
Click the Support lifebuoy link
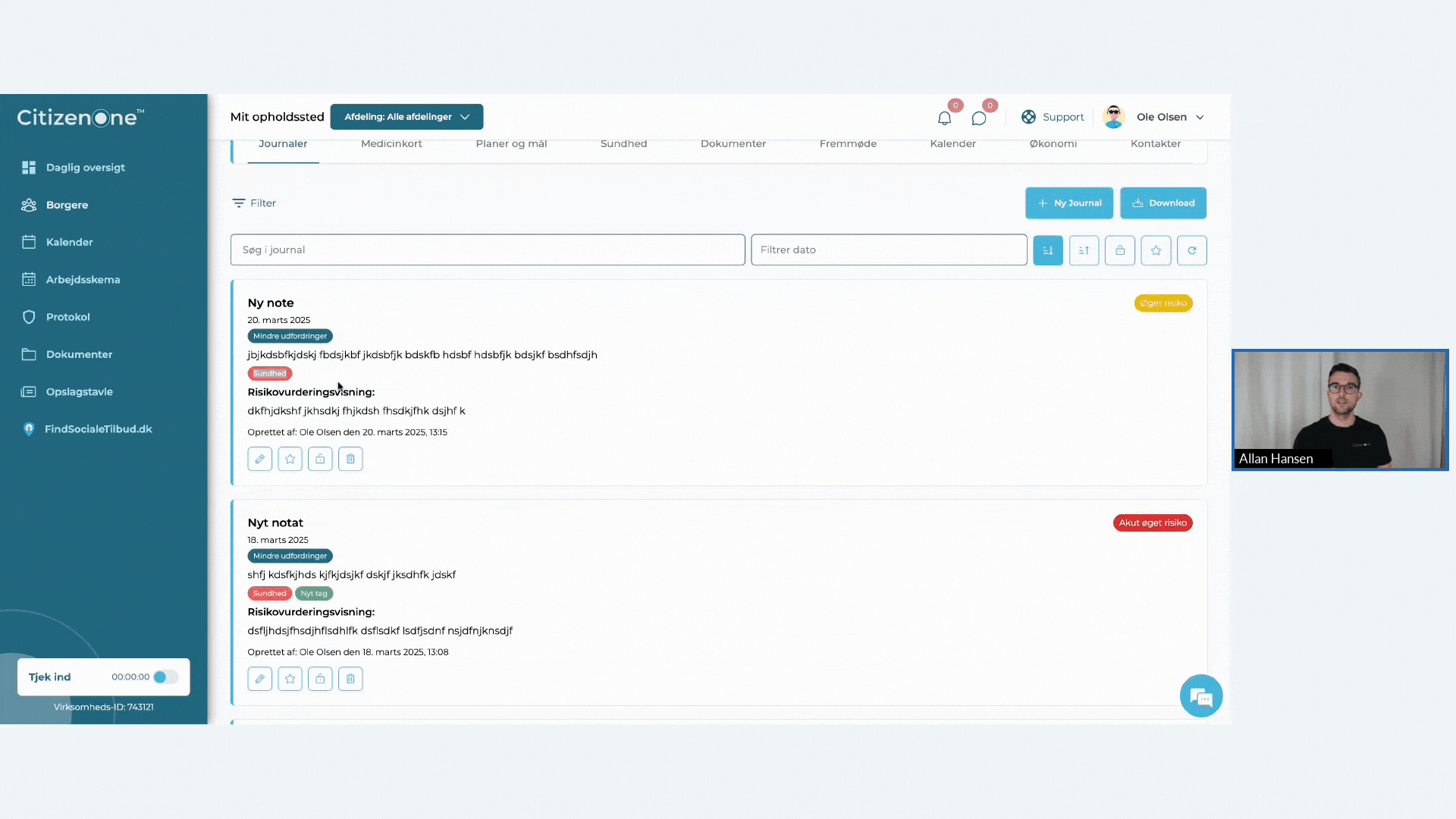coord(1053,117)
